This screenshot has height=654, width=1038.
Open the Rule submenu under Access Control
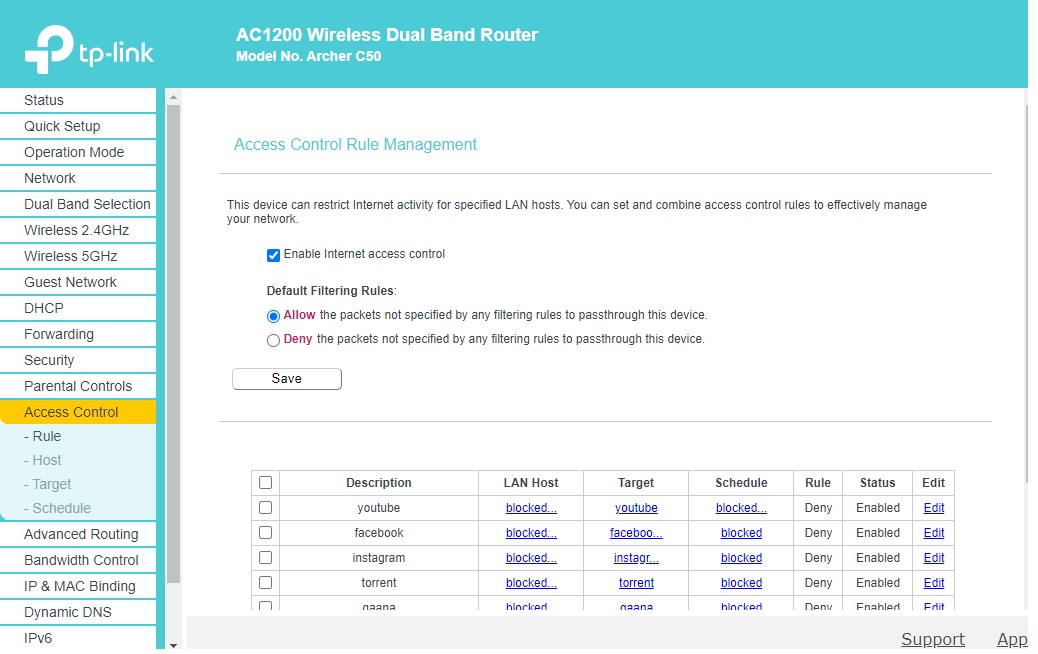pos(42,436)
